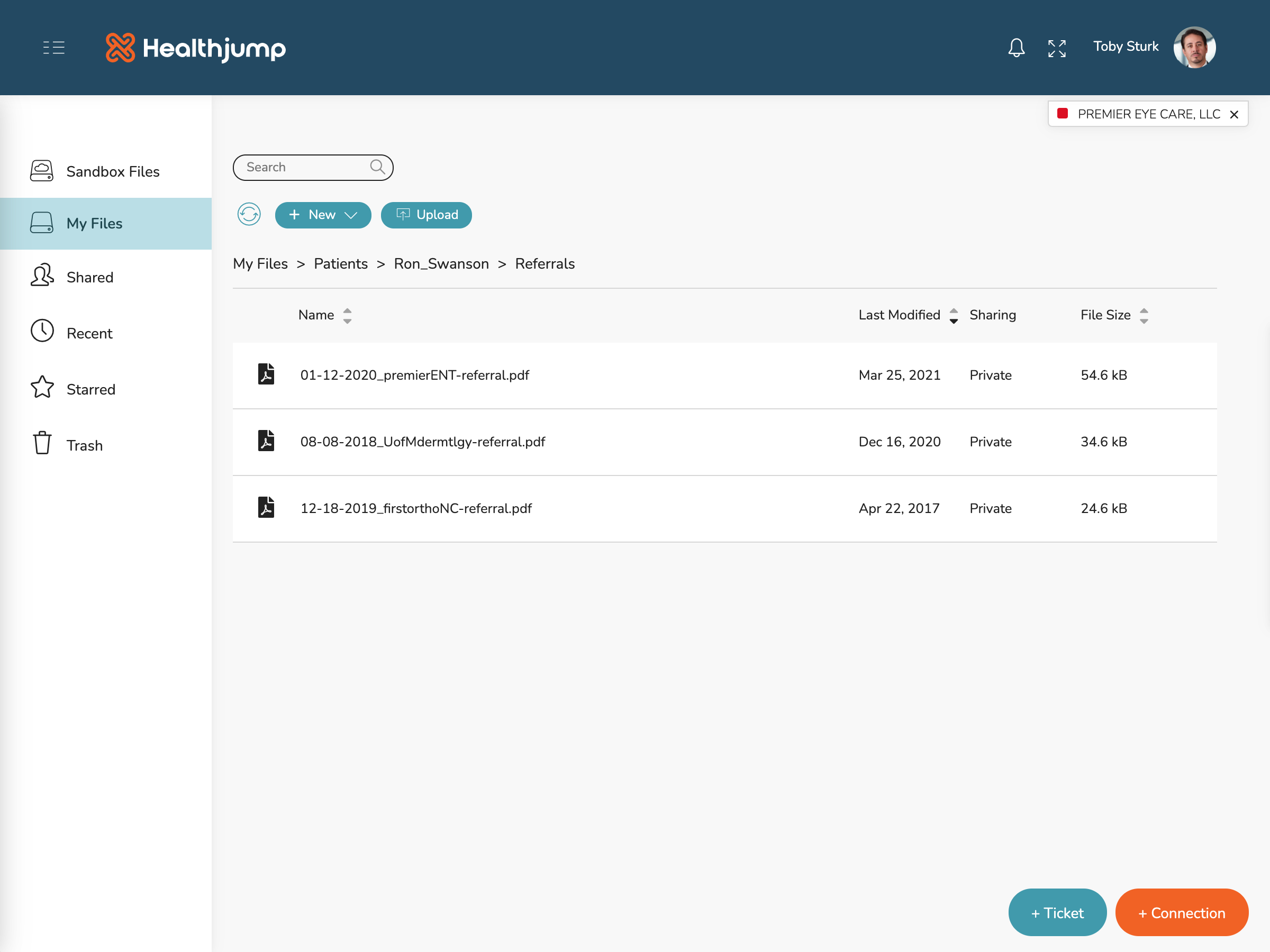Expand the New button dropdown
This screenshot has width=1270, height=952.
click(351, 215)
